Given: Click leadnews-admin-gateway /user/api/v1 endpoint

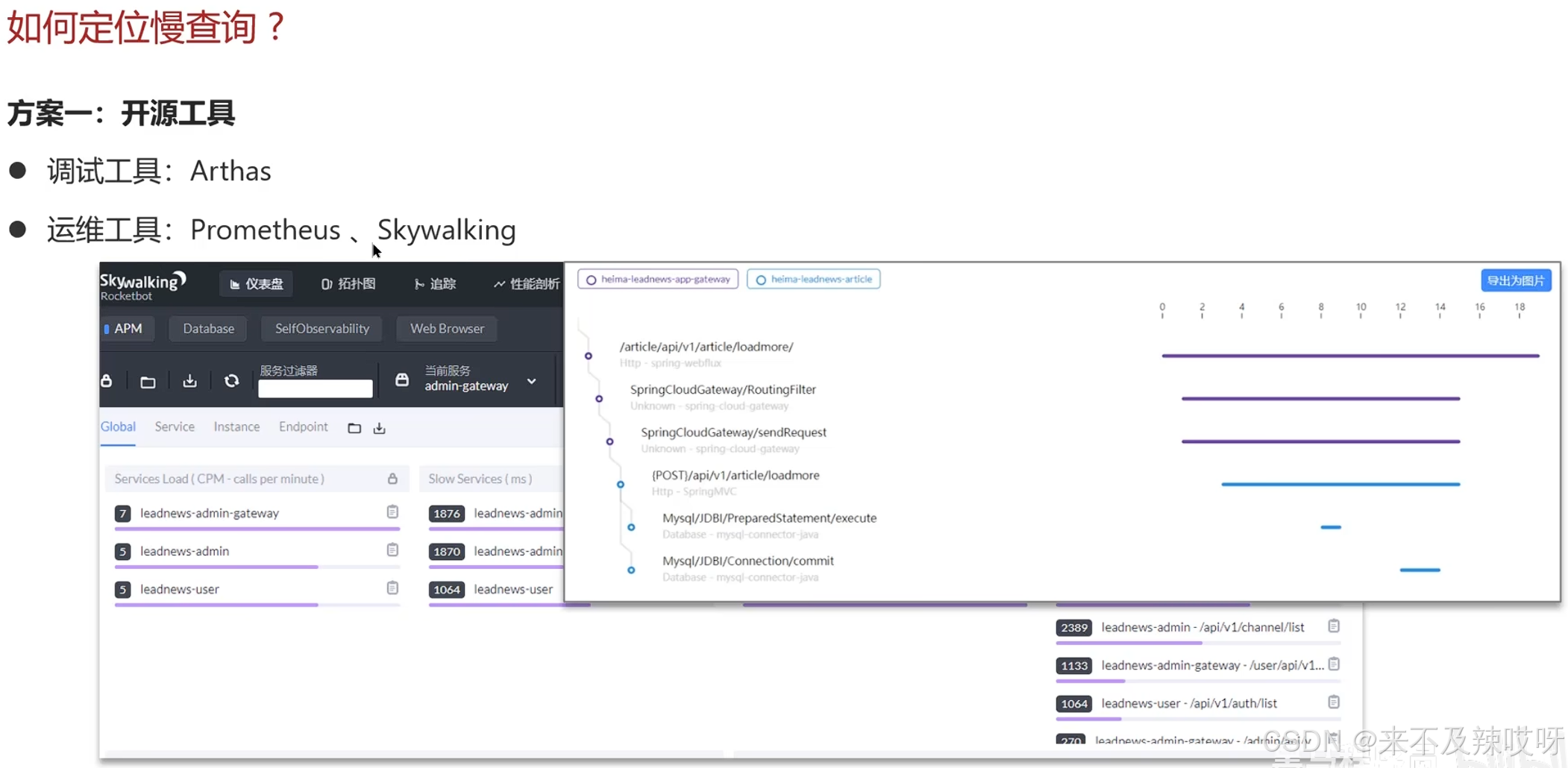Looking at the screenshot, I should pyautogui.click(x=1212, y=665).
